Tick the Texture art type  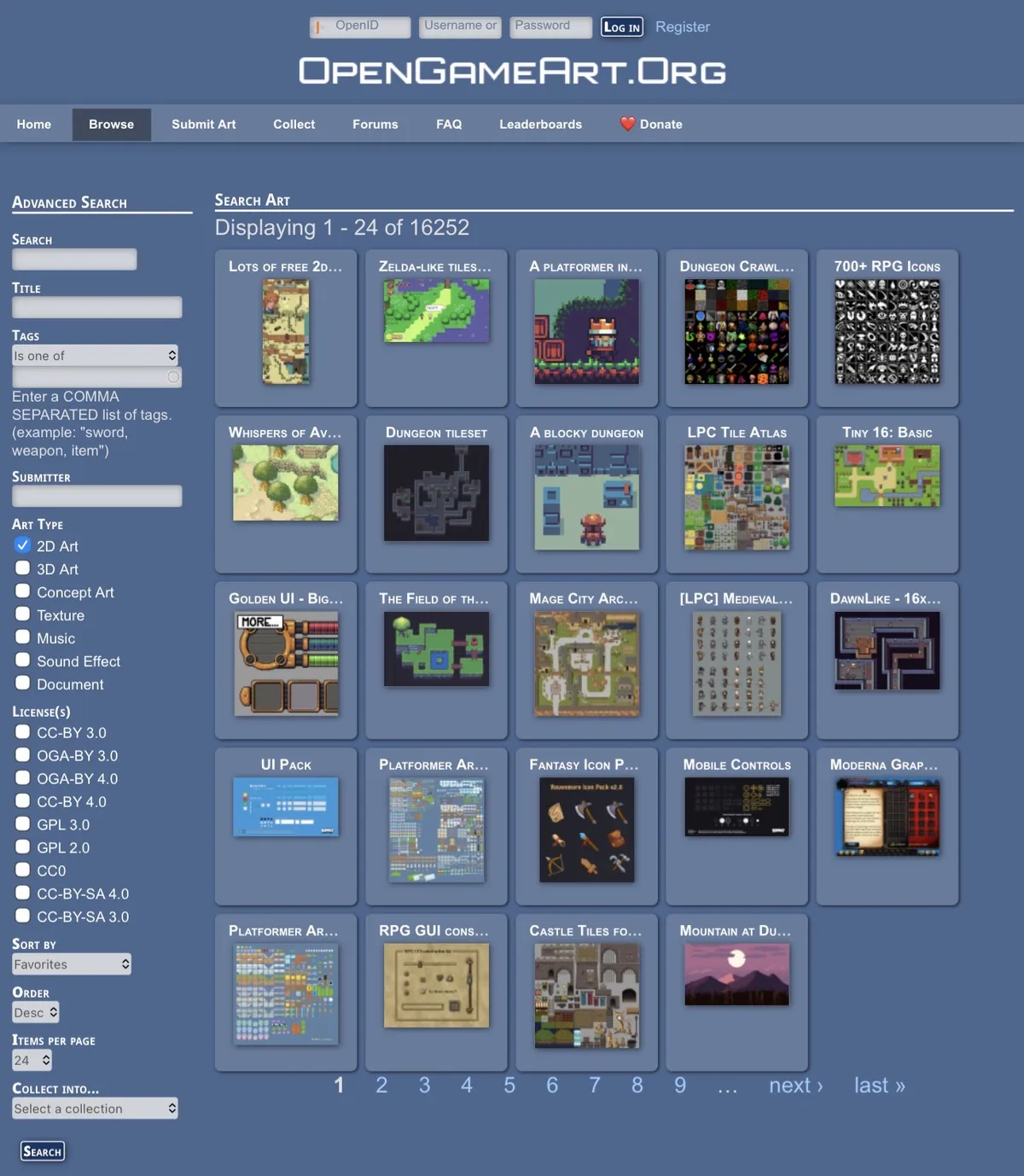point(23,614)
